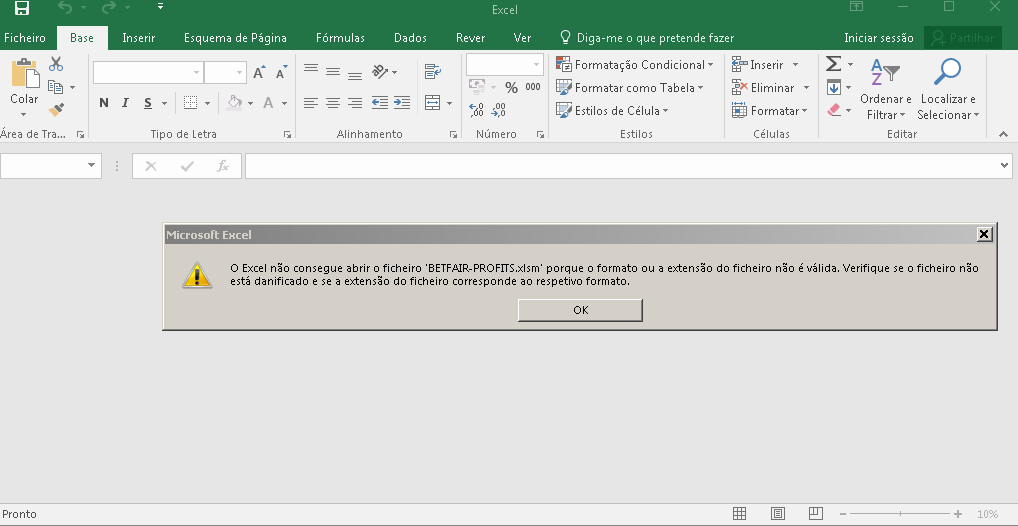Click the Partilhar button
Viewport: 1018px width, 526px height.
[x=963, y=38]
